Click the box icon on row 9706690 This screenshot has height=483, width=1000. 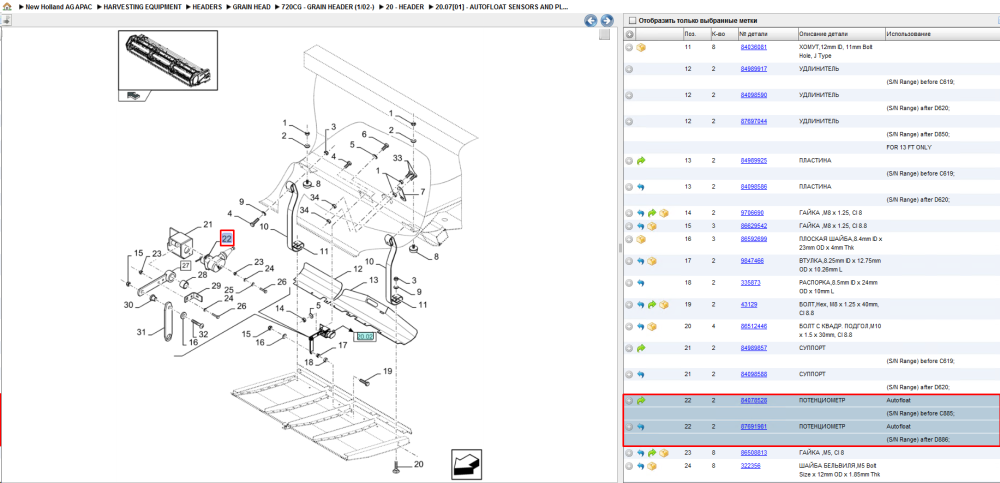coord(664,213)
